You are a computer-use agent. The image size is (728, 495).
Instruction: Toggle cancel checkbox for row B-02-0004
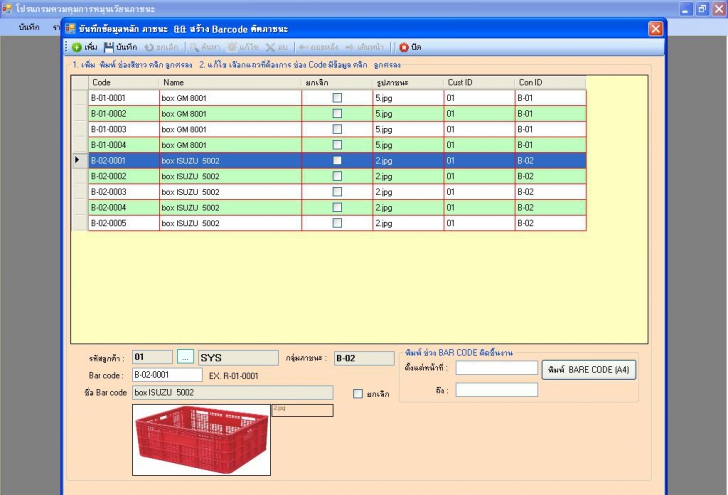(337, 208)
